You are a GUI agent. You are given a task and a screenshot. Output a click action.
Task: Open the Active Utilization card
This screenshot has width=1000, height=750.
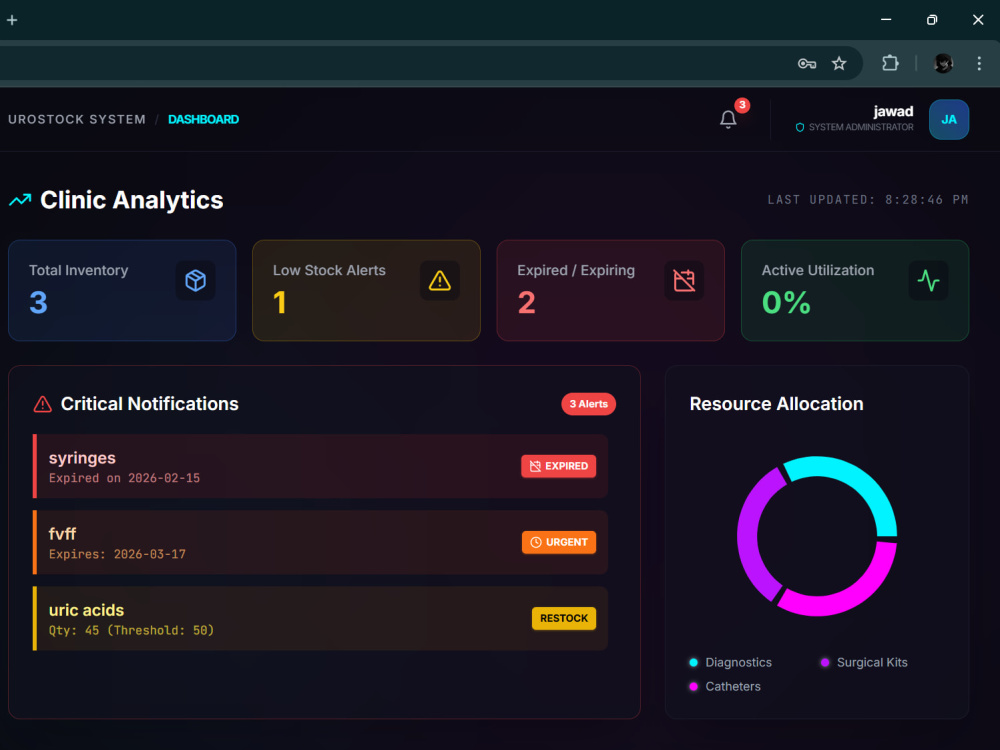coord(855,290)
